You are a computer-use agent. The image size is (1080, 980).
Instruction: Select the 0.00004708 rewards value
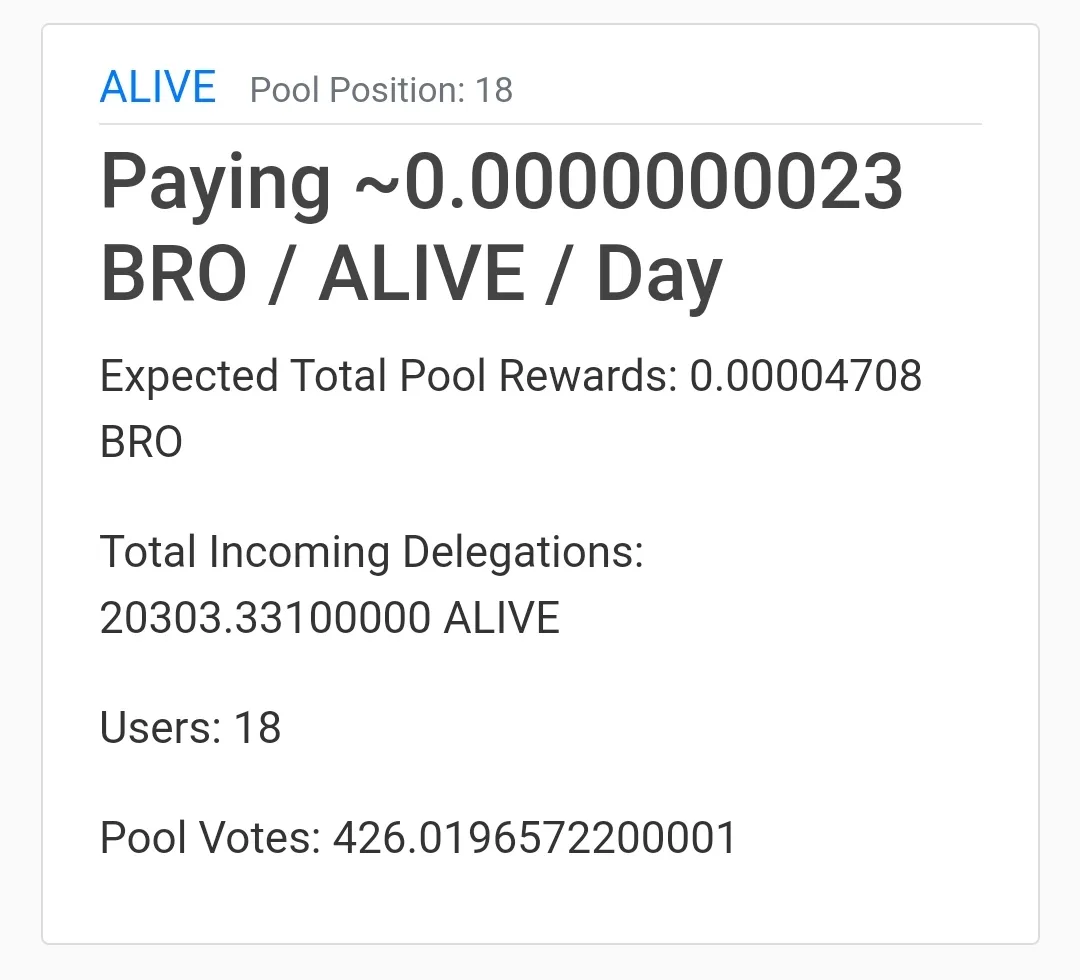tap(806, 377)
